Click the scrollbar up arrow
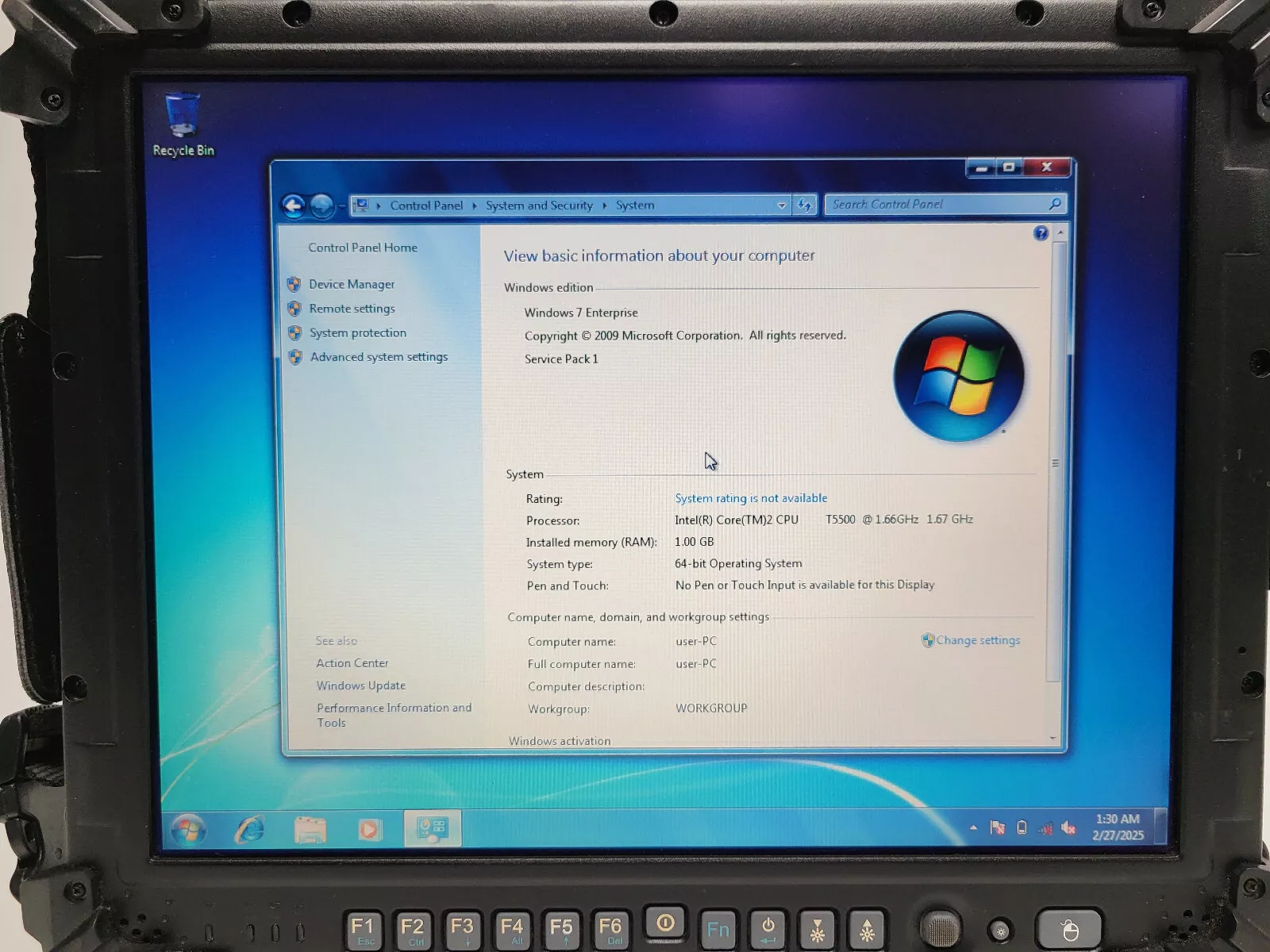This screenshot has width=1270, height=952. point(1060,232)
